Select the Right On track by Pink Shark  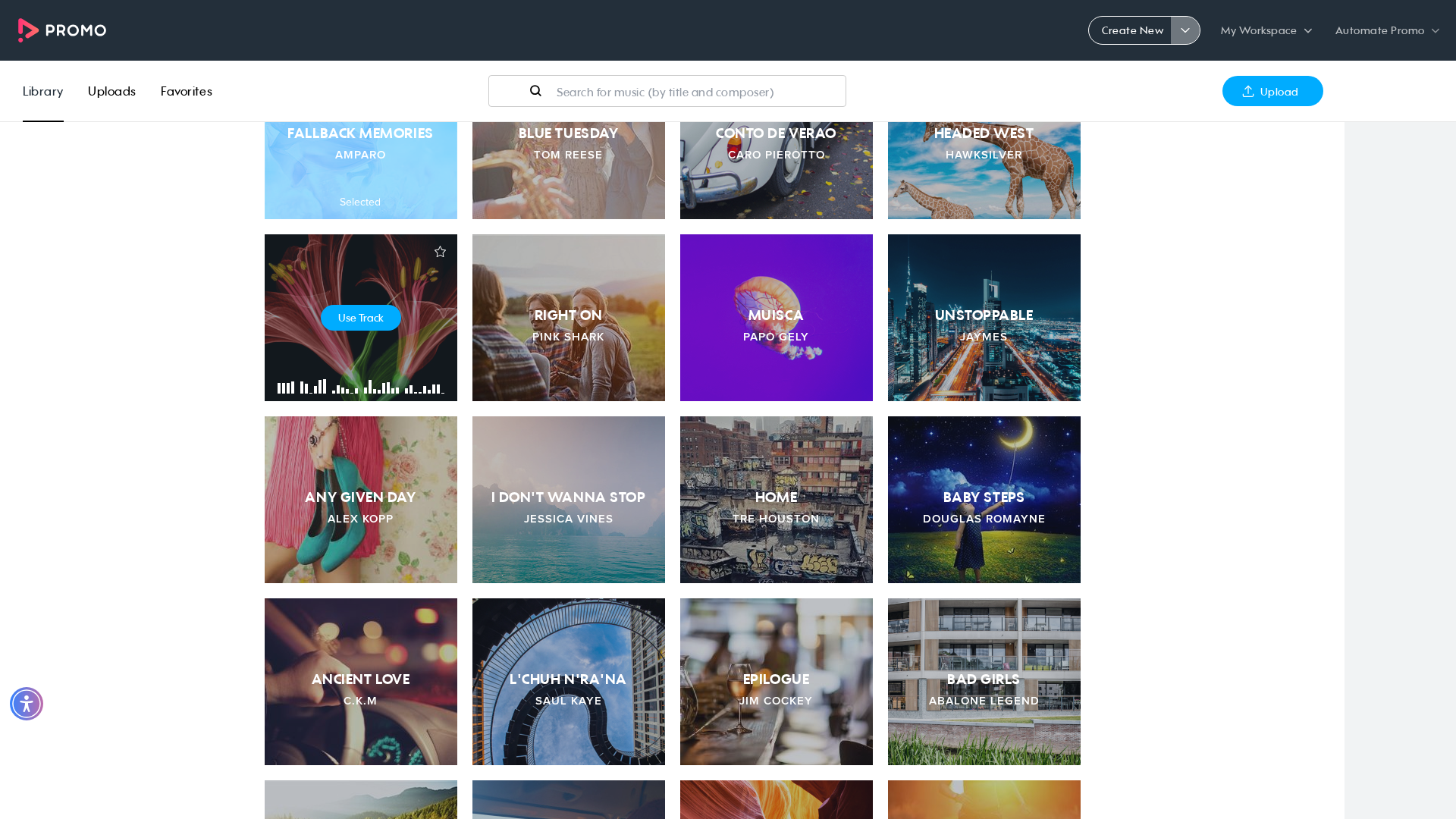pyautogui.click(x=569, y=318)
